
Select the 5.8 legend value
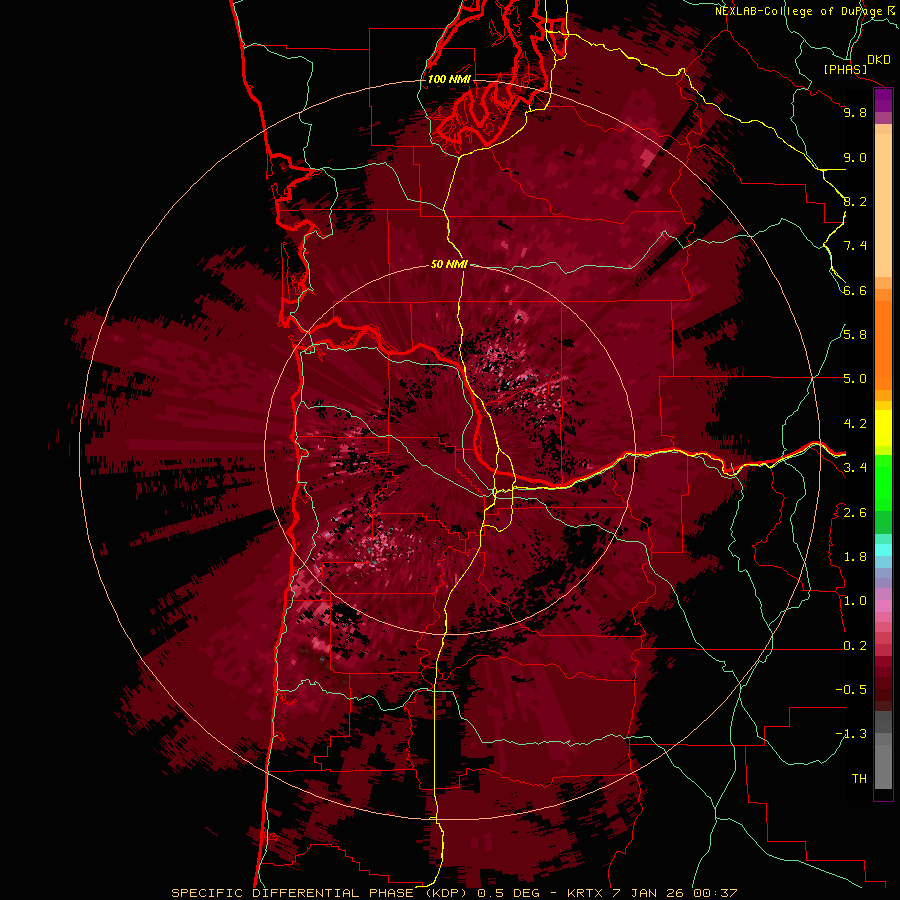[x=855, y=335]
